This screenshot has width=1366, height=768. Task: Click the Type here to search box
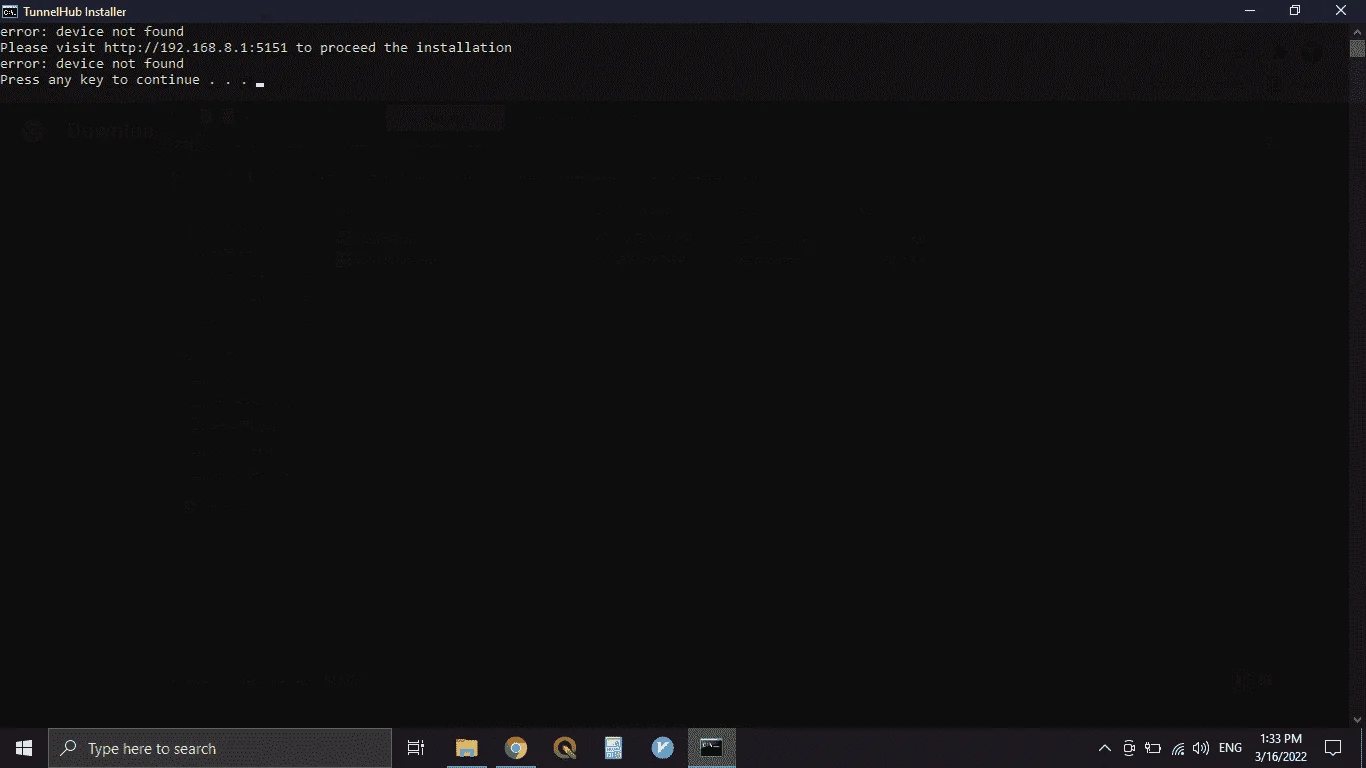point(220,748)
